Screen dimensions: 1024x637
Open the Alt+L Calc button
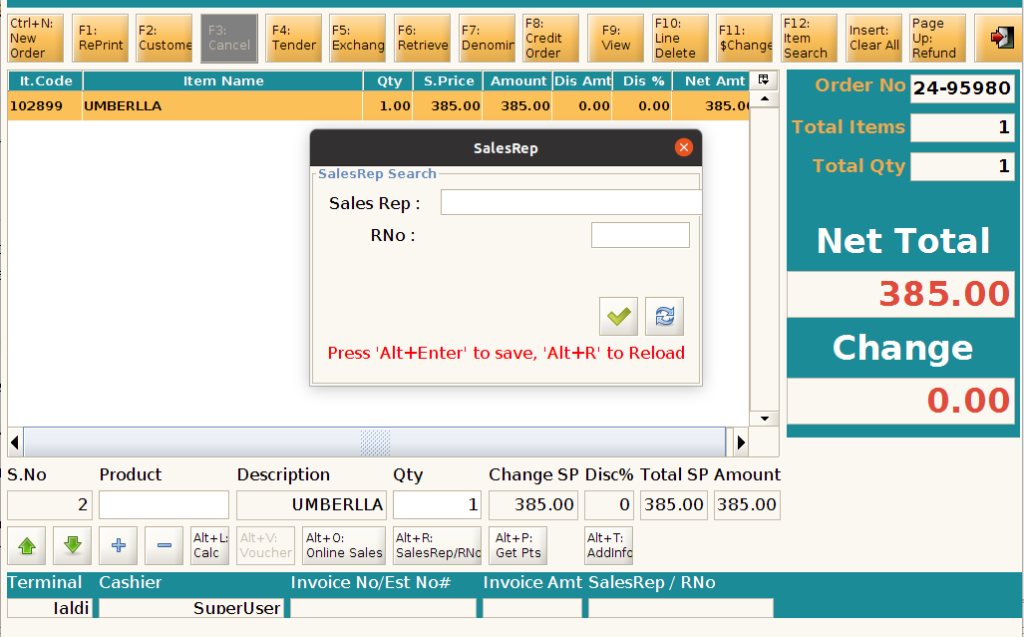[x=210, y=546]
